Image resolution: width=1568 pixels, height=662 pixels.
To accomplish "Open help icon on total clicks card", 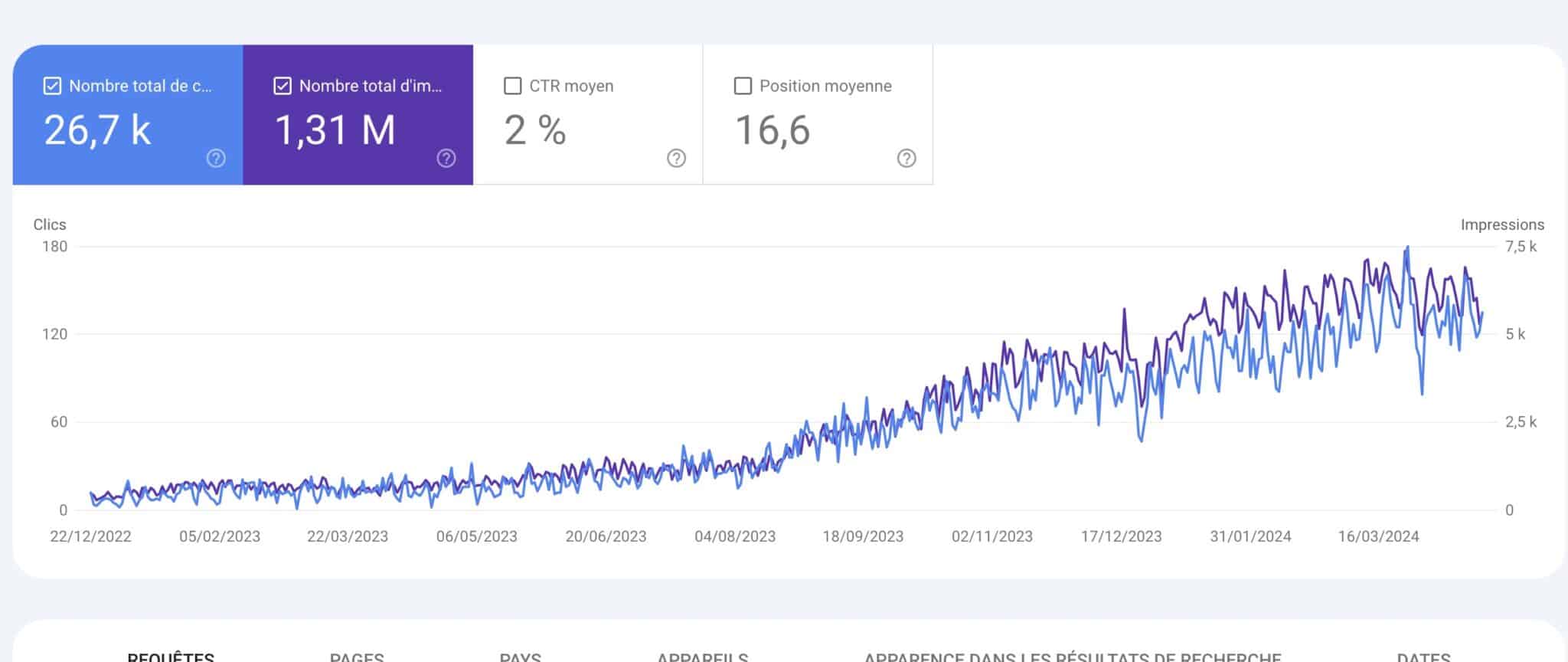I will pyautogui.click(x=216, y=159).
